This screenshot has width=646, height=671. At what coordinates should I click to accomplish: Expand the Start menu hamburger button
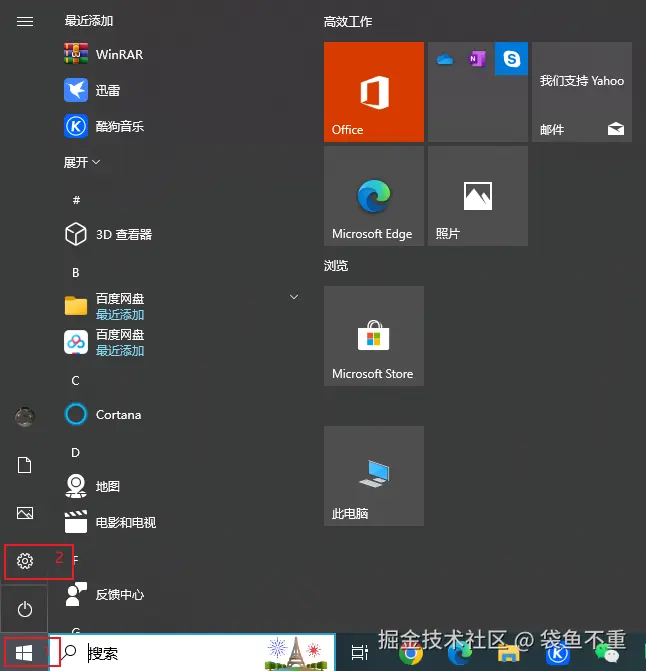click(25, 21)
